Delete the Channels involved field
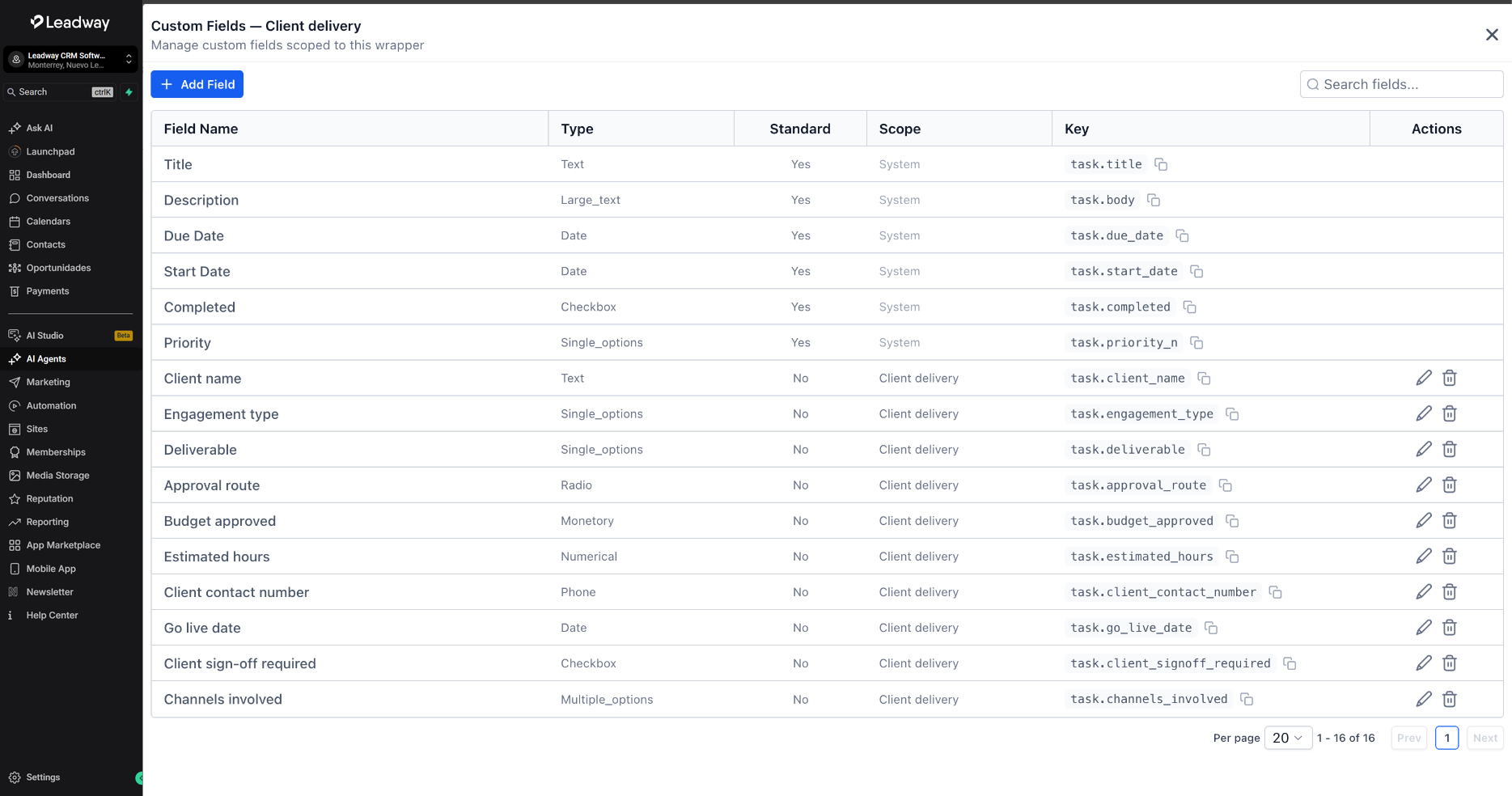This screenshot has height=796, width=1512. coord(1450,698)
